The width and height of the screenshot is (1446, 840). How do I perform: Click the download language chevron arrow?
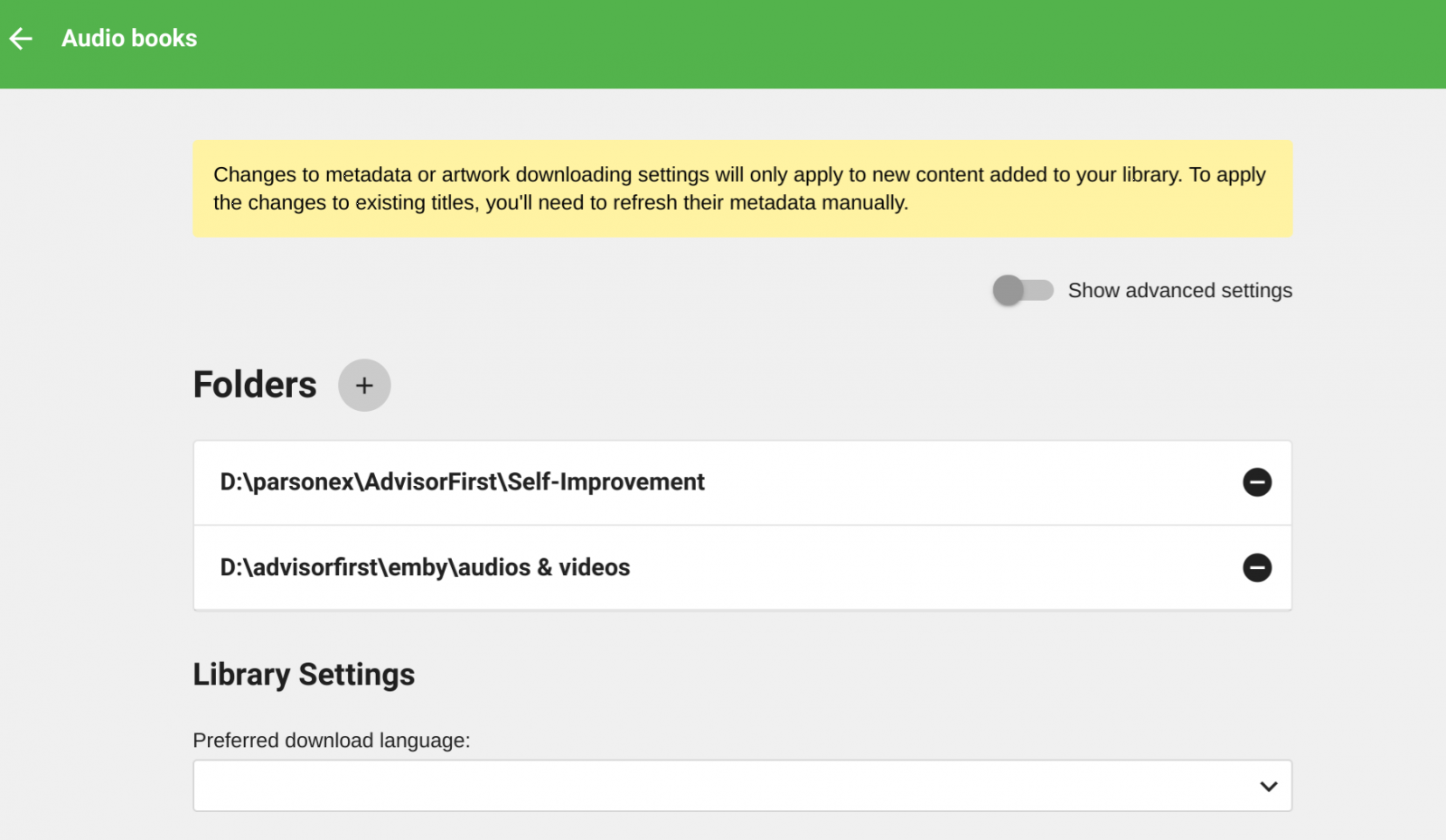coord(1268,786)
